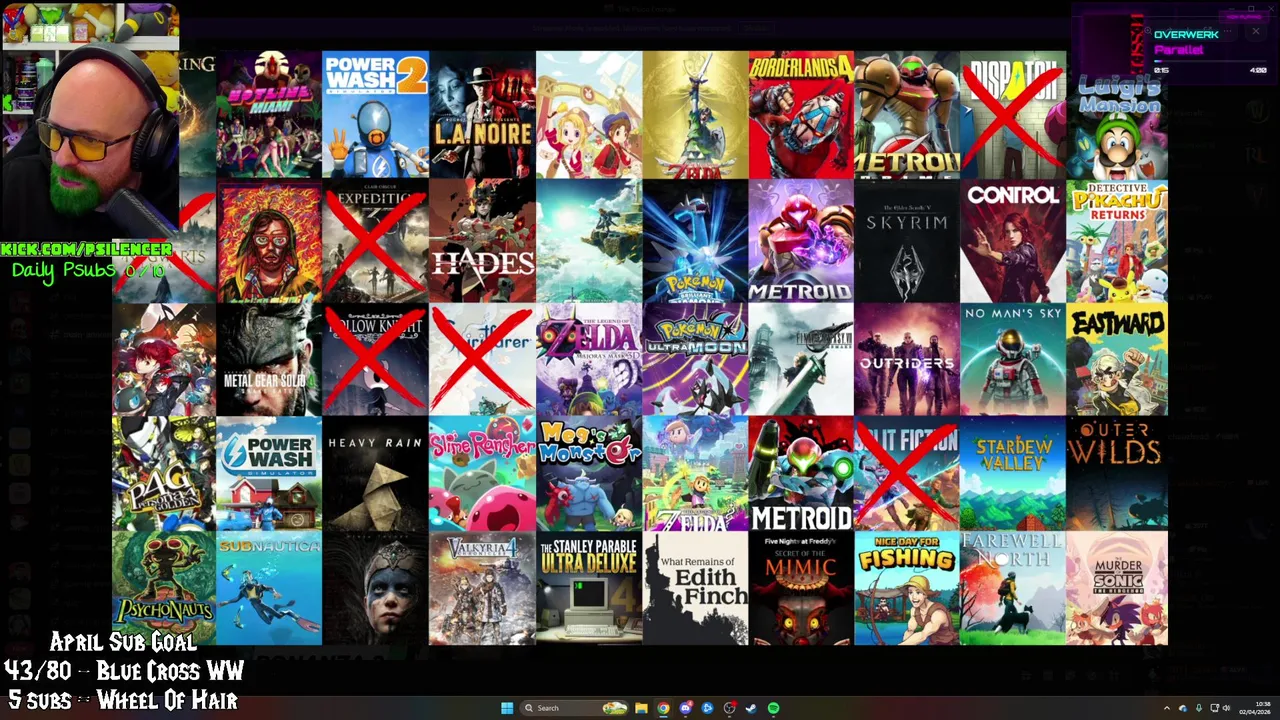Select the Final Fantasy VII cover
Image resolution: width=1280 pixels, height=720 pixels.
pyautogui.click(x=801, y=359)
